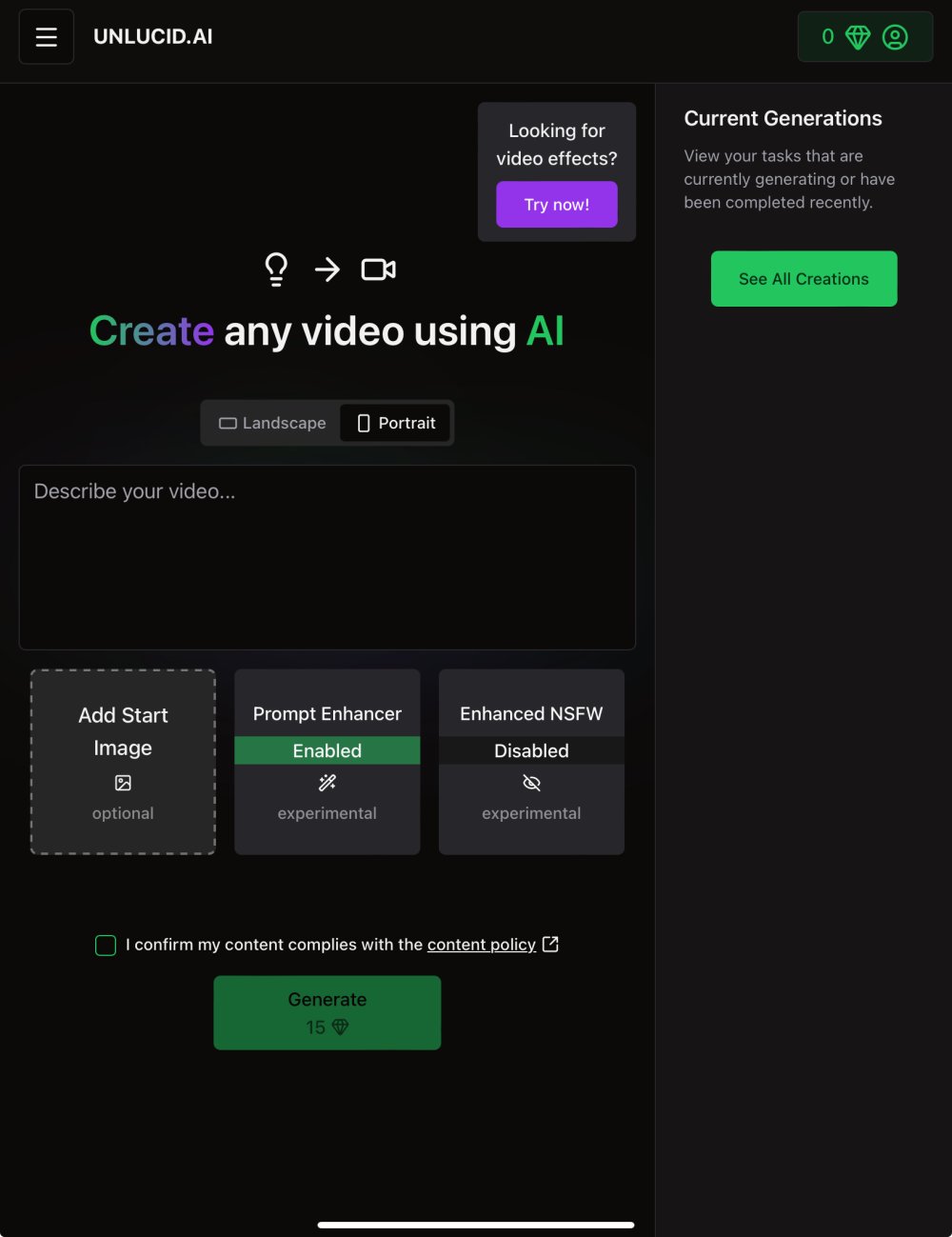Click the lightbulb idea icon
The height and width of the screenshot is (1237, 952).
click(276, 269)
